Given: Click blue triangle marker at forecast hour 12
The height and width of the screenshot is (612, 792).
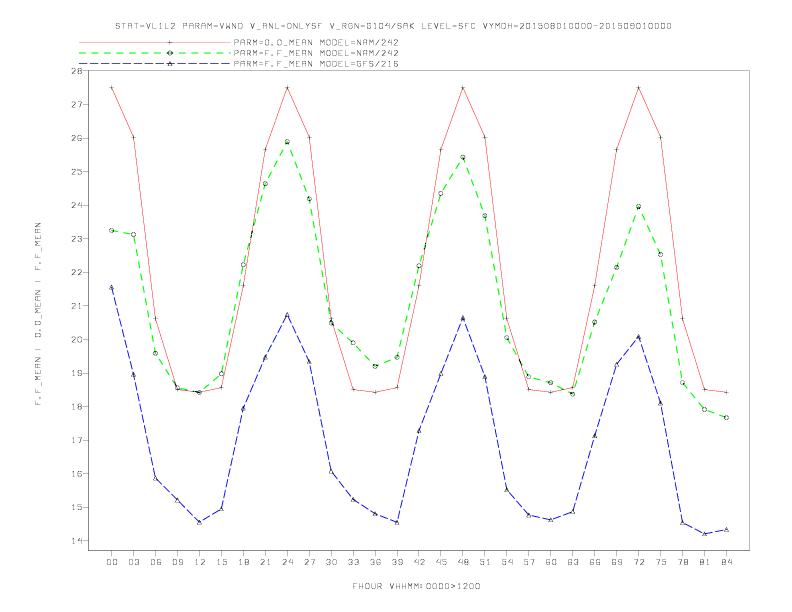Looking at the screenshot, I should [x=200, y=522].
